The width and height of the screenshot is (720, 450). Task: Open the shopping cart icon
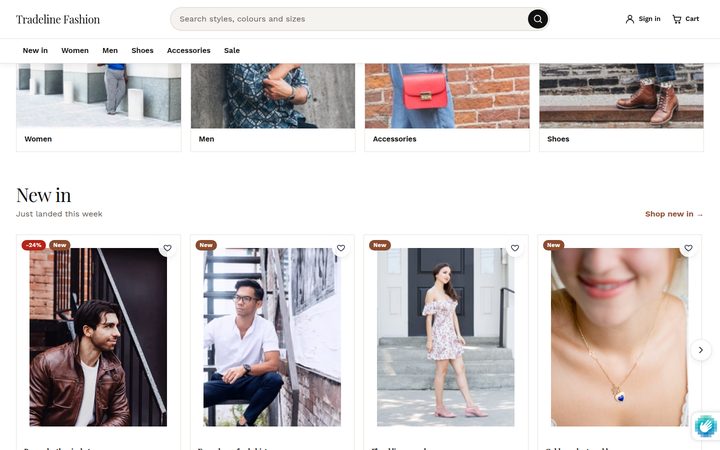(x=676, y=19)
